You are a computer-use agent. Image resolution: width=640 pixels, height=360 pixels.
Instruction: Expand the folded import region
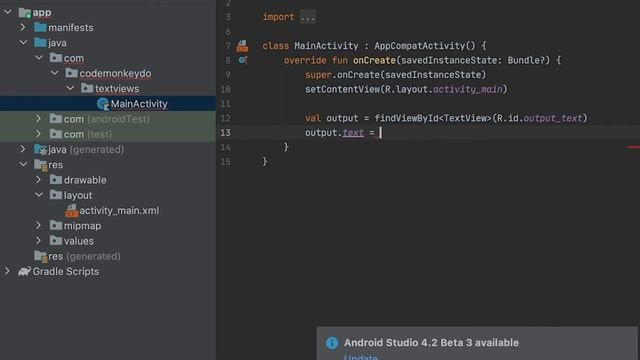[307, 17]
